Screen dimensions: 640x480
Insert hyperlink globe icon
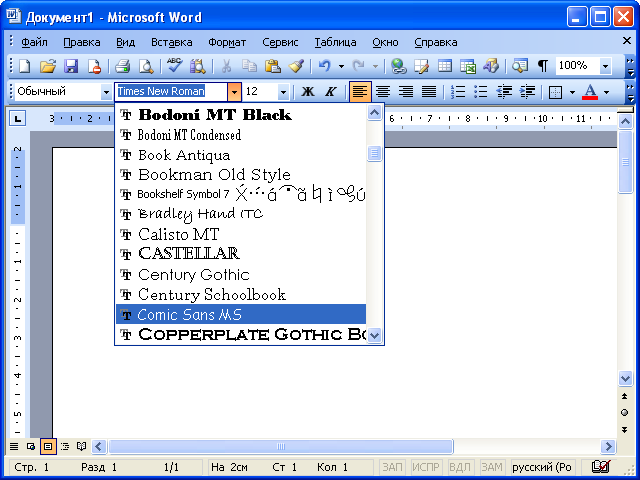point(398,66)
